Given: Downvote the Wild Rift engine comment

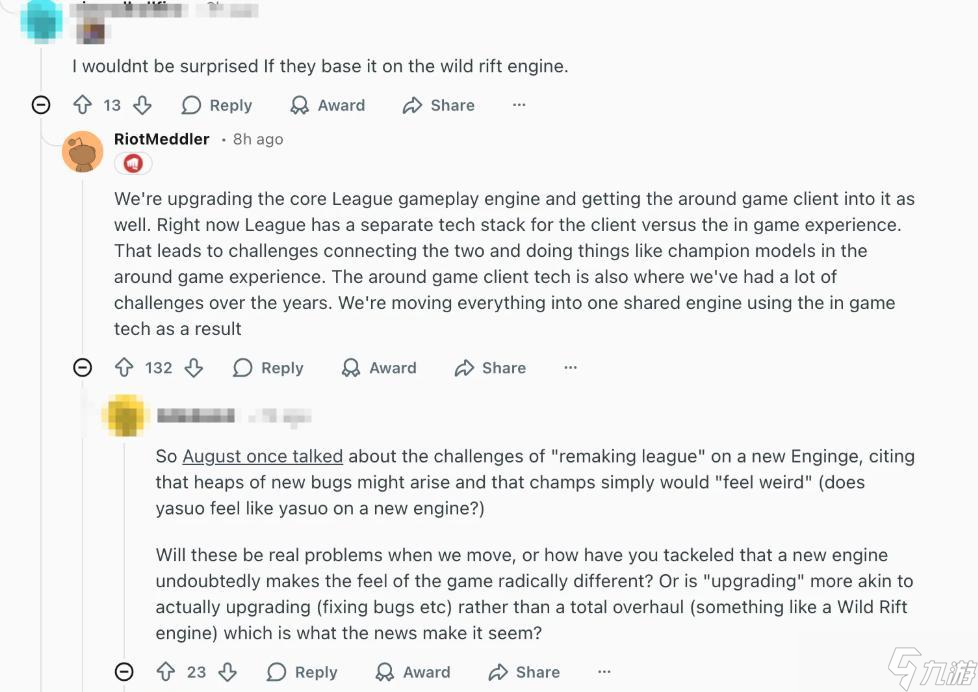Looking at the screenshot, I should 142,105.
